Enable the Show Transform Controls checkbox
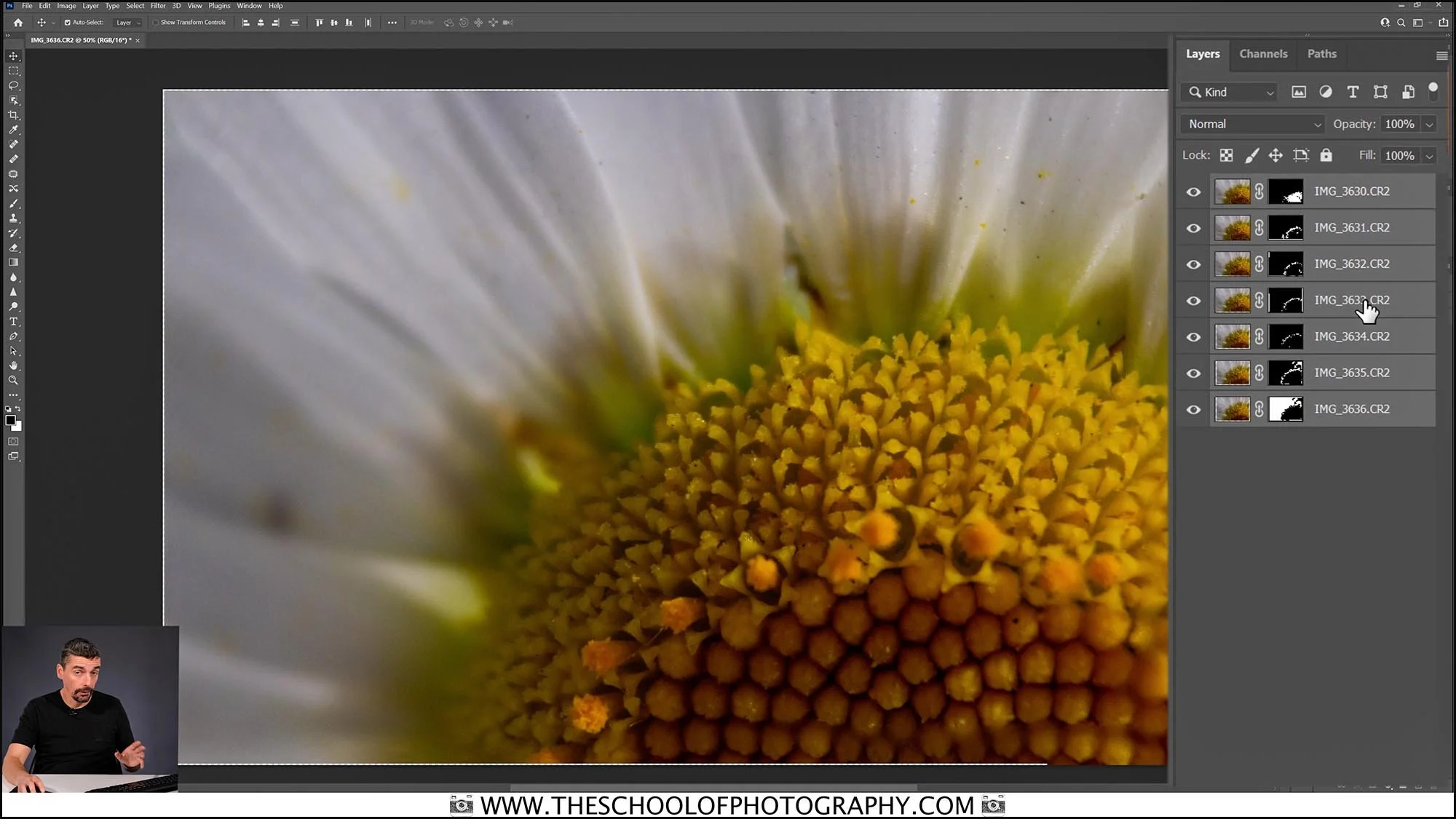Screen dimensions: 1456x819 click(x=157, y=23)
